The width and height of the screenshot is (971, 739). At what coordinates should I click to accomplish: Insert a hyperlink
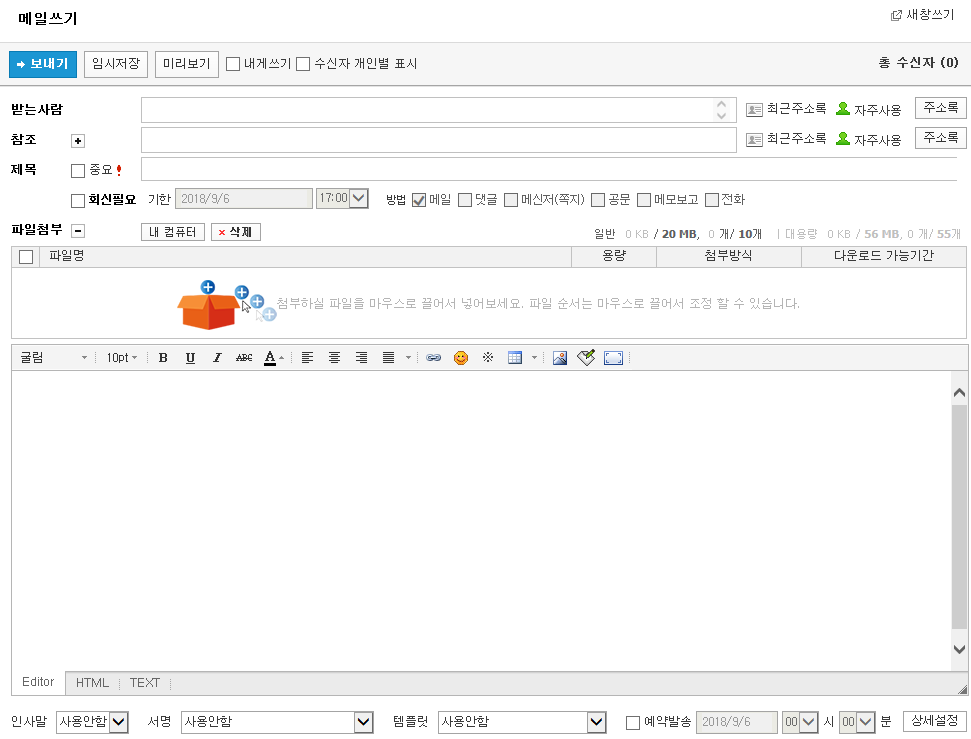[433, 358]
